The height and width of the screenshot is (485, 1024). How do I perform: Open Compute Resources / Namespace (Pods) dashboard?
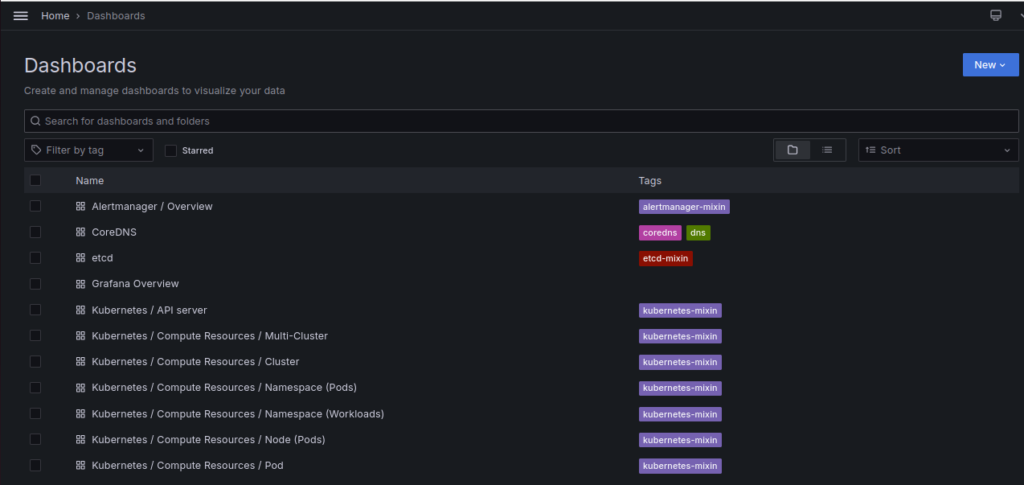tap(224, 388)
